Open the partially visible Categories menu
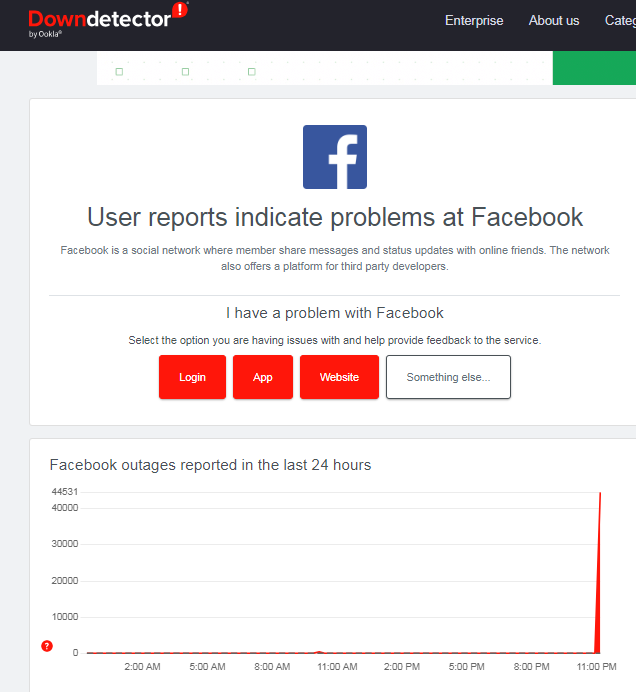636x692 pixels. pyautogui.click(x=620, y=20)
